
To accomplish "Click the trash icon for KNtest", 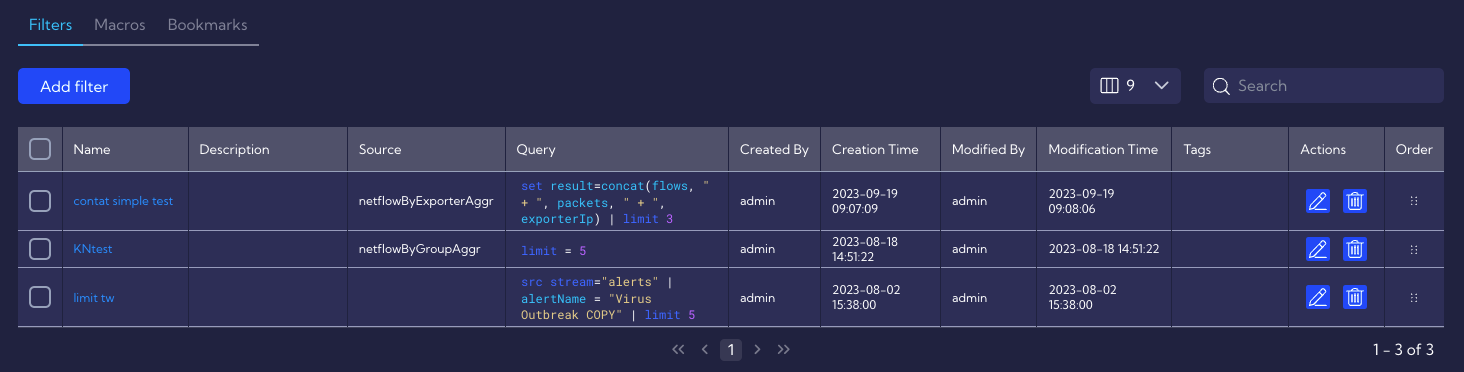I will [1355, 249].
